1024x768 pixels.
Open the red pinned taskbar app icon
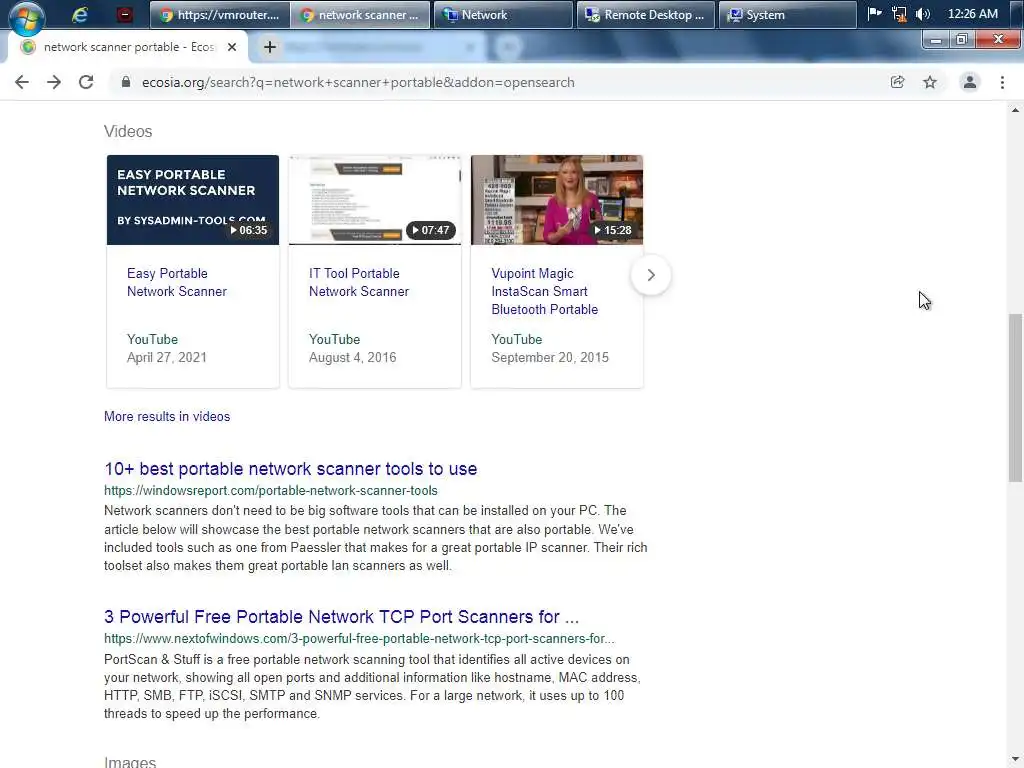pos(124,14)
